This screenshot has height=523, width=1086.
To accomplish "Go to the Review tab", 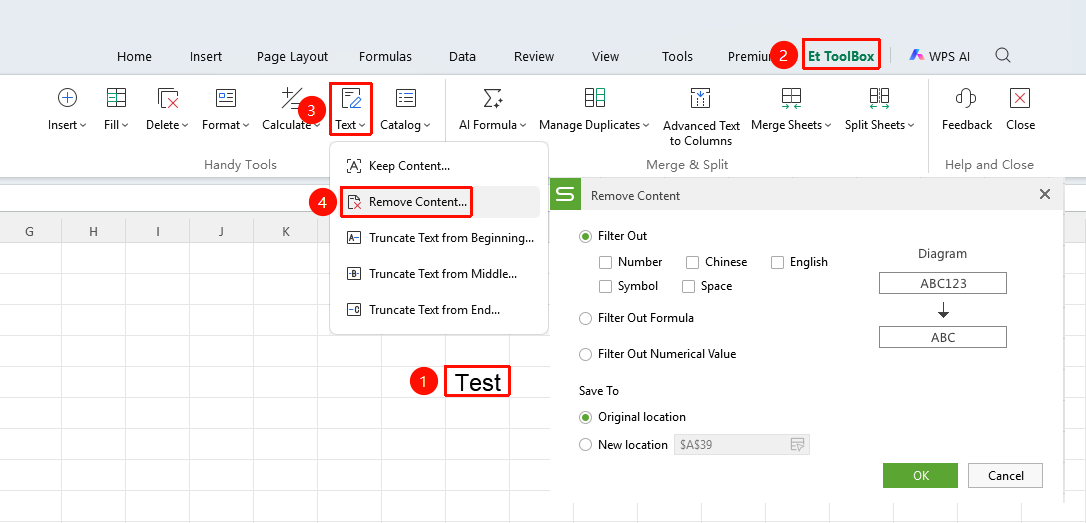I will [x=534, y=57].
